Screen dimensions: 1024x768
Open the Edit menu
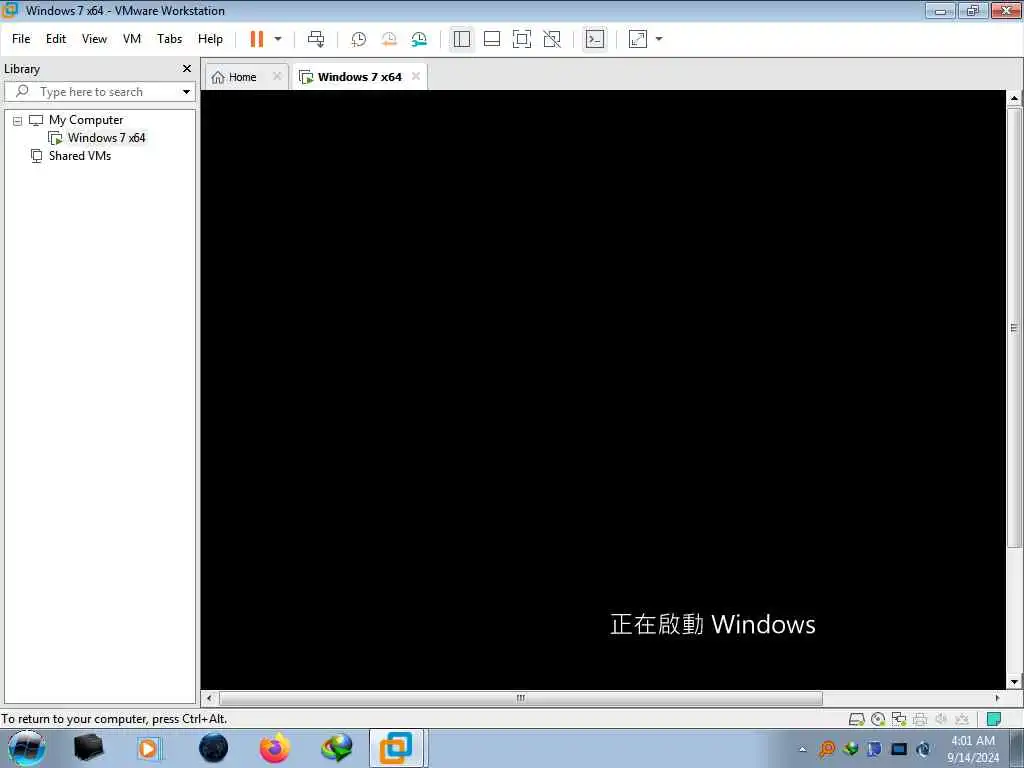click(56, 39)
